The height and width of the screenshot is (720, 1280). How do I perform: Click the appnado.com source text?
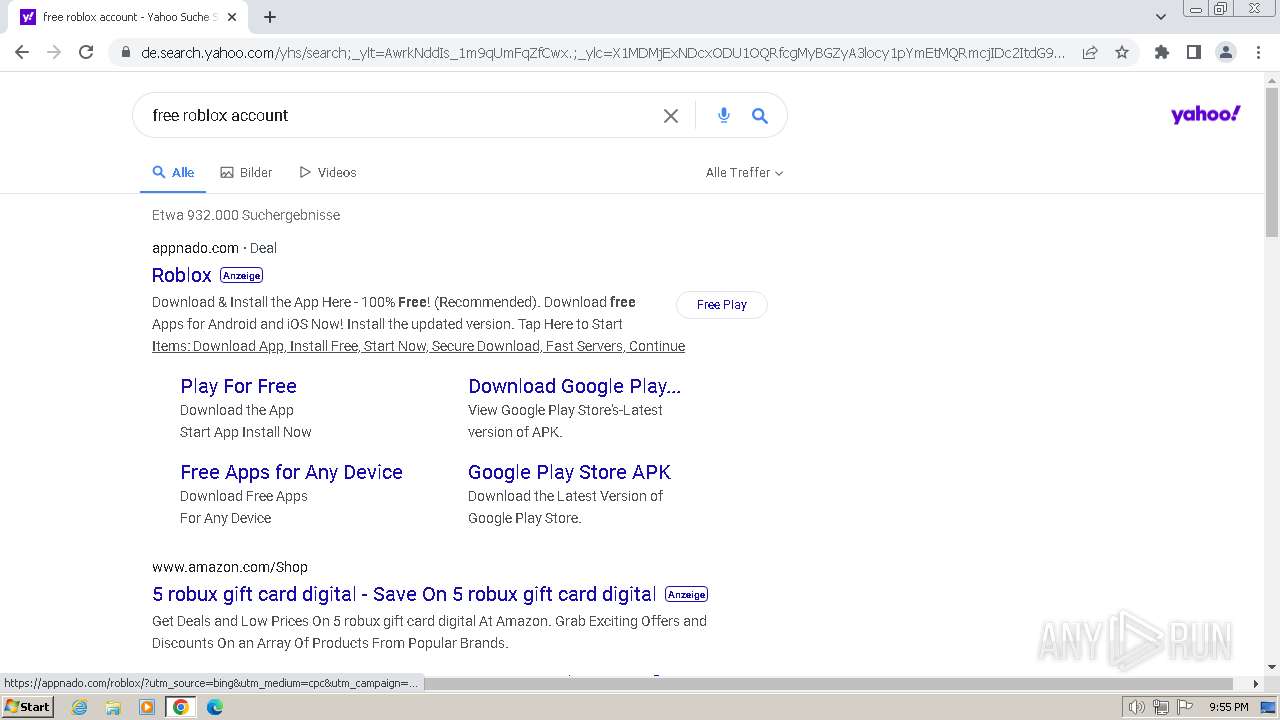[195, 248]
